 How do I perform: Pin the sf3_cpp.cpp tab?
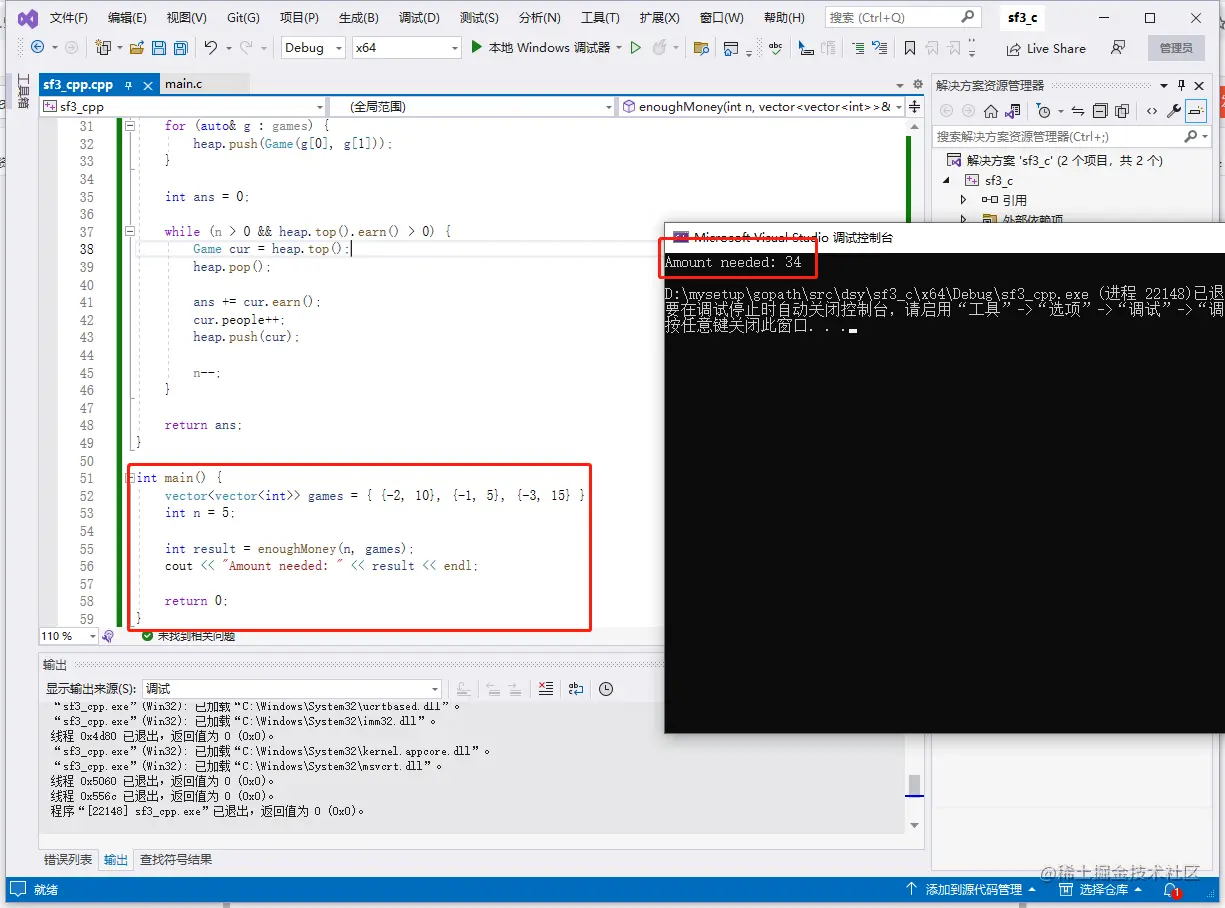(128, 85)
